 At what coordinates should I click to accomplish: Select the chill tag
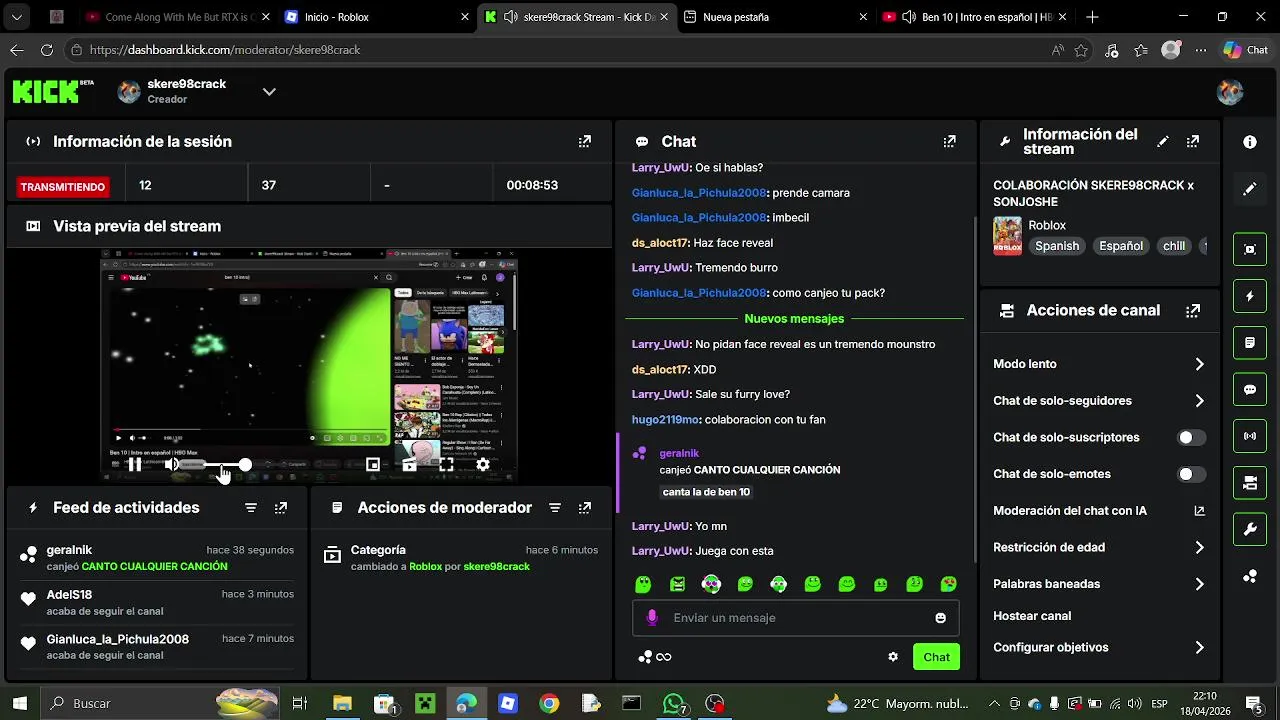(x=1174, y=246)
